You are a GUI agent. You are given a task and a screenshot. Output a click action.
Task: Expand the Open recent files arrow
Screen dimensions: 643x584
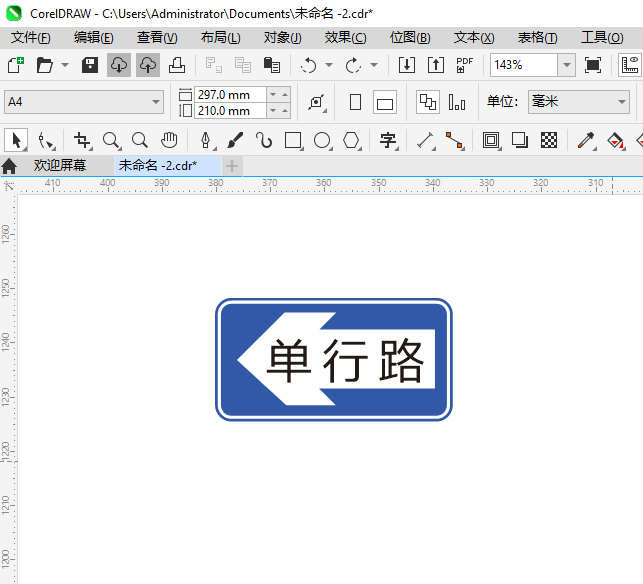[65, 65]
